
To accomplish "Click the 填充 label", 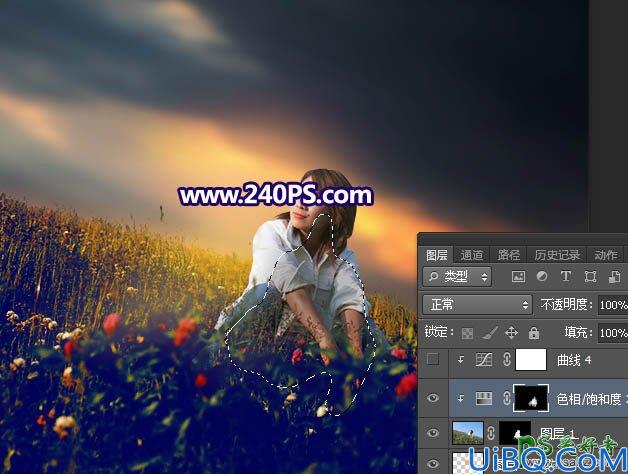I will 579,332.
